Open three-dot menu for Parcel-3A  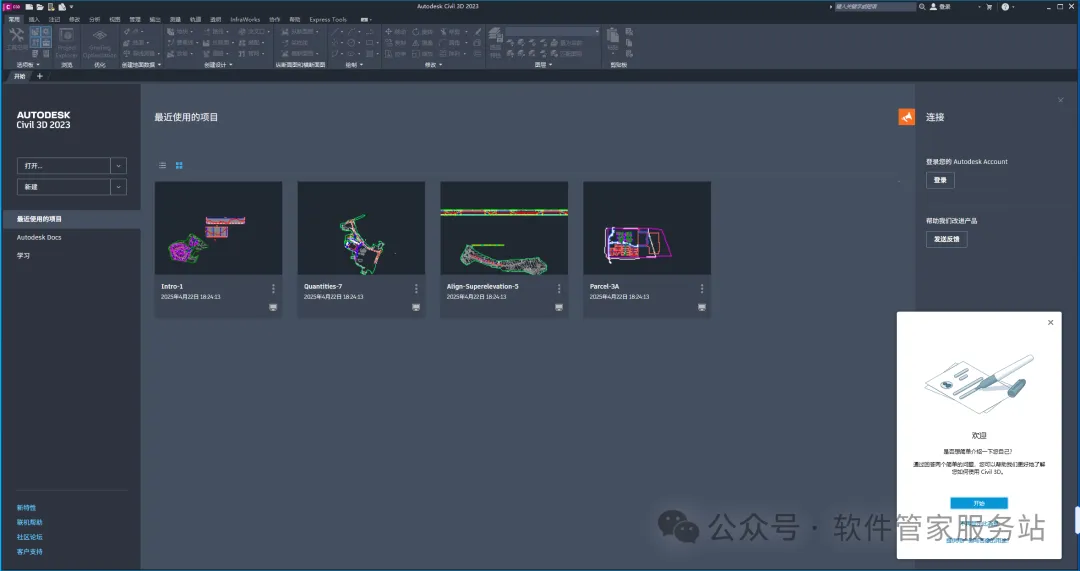702,289
